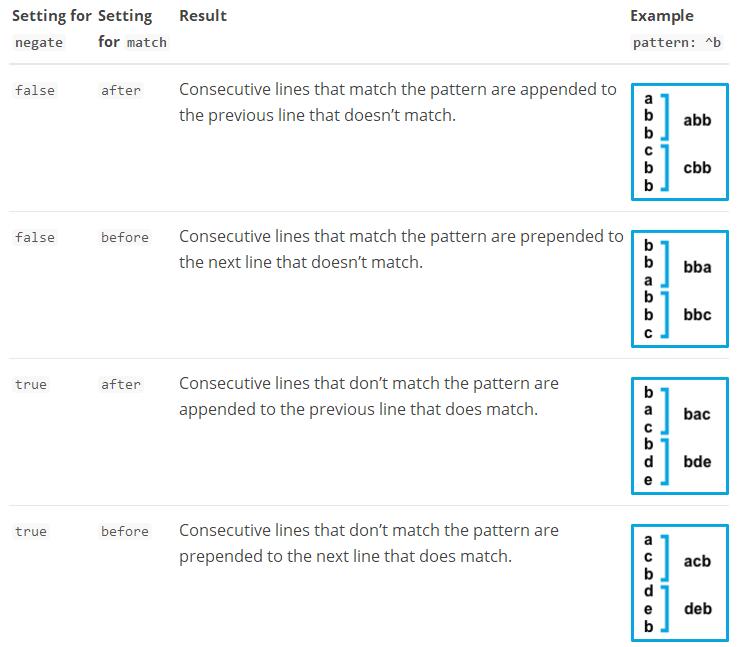The height and width of the screenshot is (647, 752).
Task: Select the "after" value in the first false row
Action: click(121, 91)
